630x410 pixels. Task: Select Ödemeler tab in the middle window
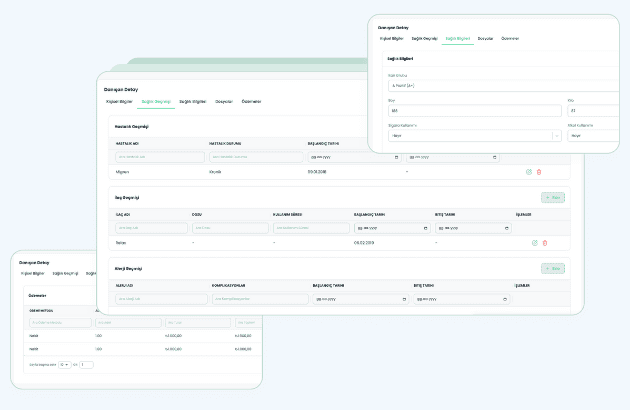tap(251, 102)
